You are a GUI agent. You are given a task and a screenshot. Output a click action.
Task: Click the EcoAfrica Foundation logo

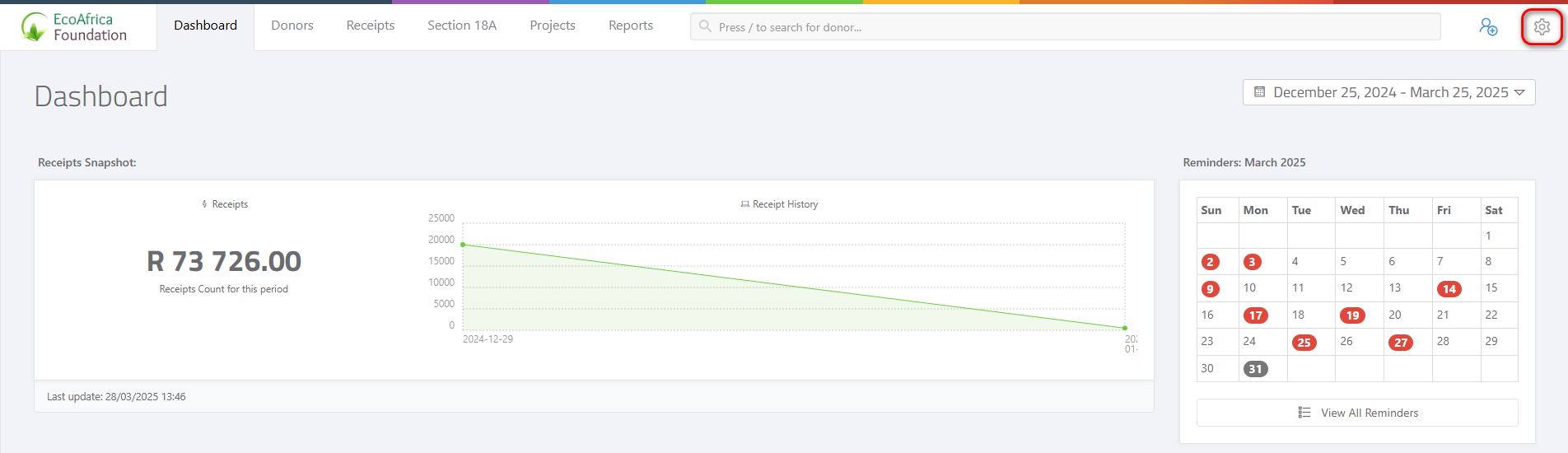pos(74,27)
